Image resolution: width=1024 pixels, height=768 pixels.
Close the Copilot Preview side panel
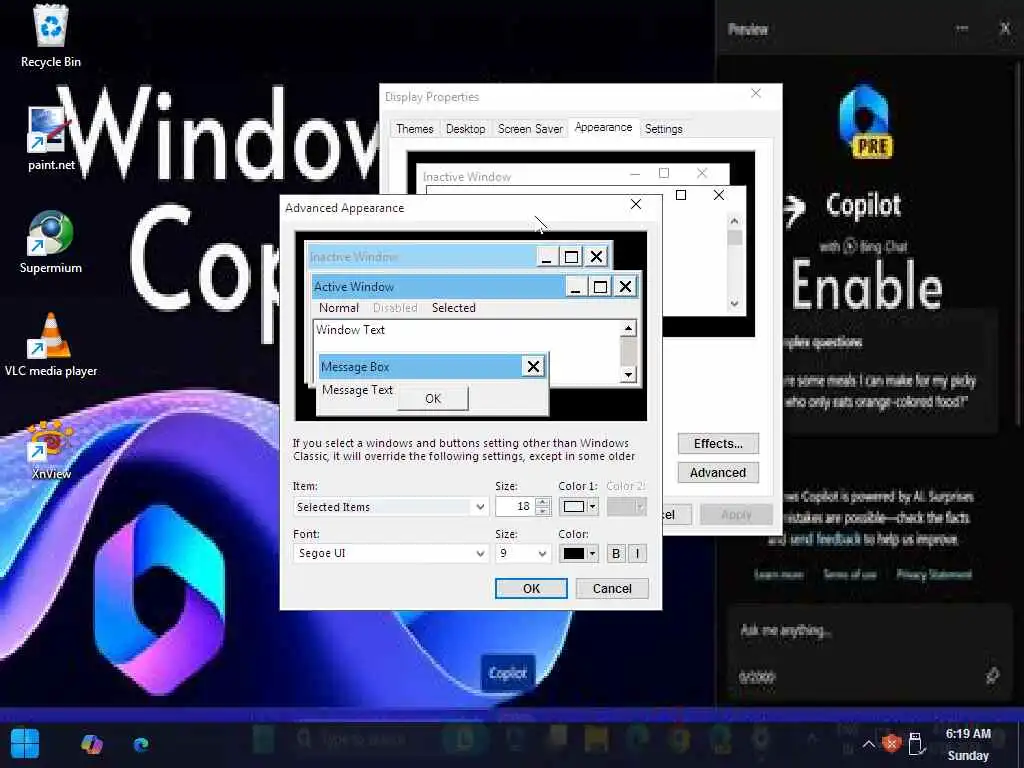click(x=1005, y=28)
